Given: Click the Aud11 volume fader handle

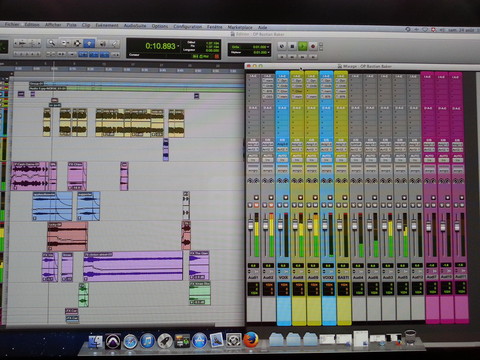Looking at the screenshot, I should coord(457,227).
